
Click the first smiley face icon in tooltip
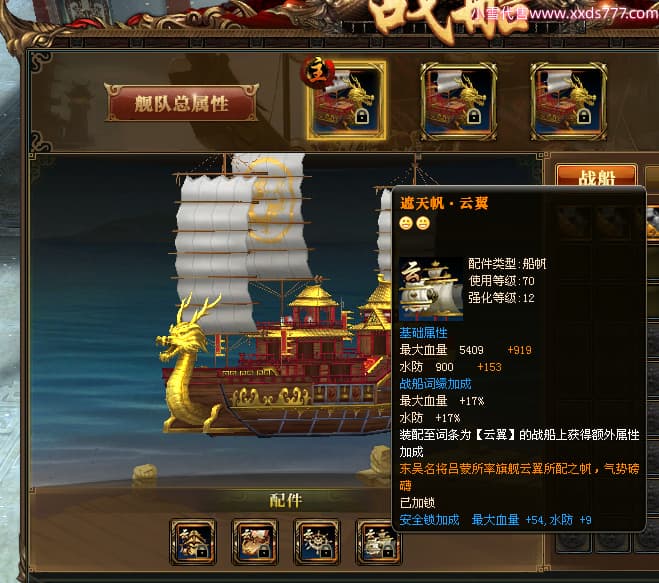(x=406, y=223)
